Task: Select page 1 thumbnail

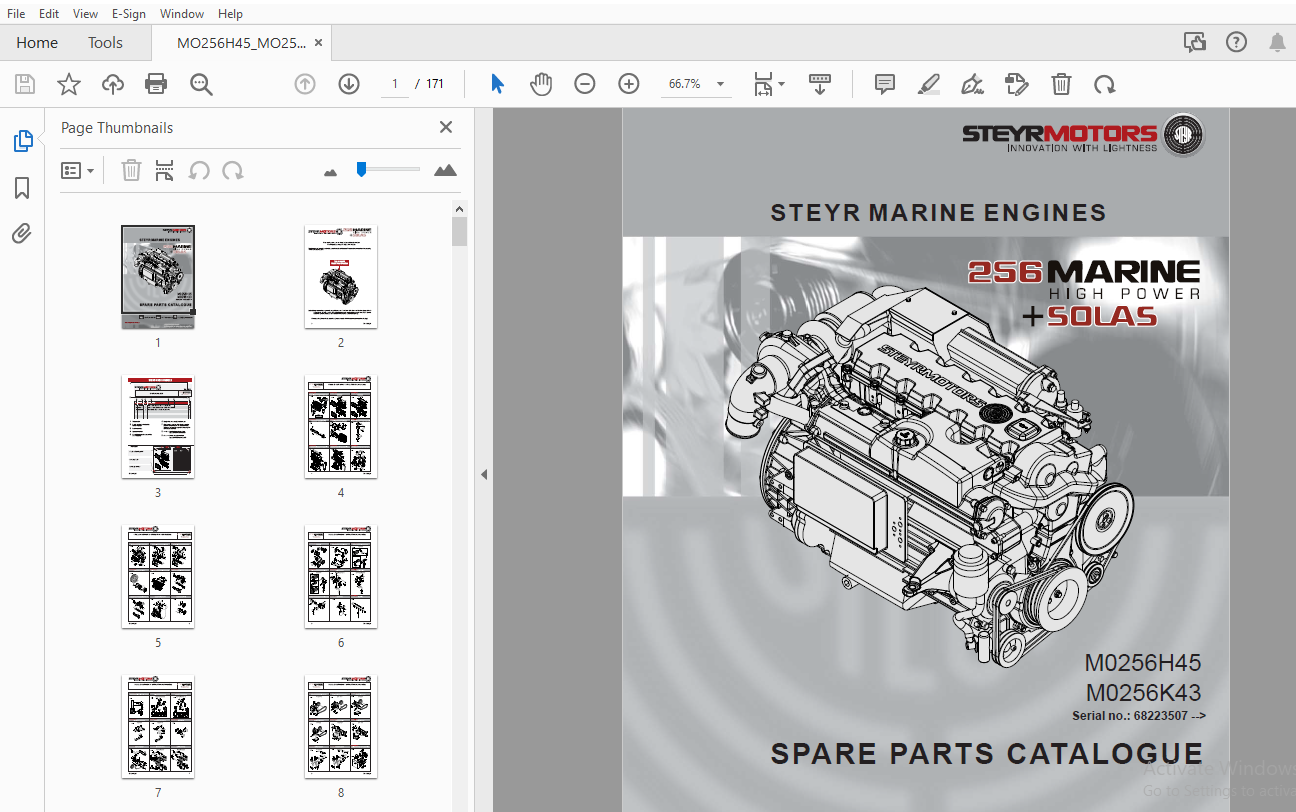Action: point(158,277)
